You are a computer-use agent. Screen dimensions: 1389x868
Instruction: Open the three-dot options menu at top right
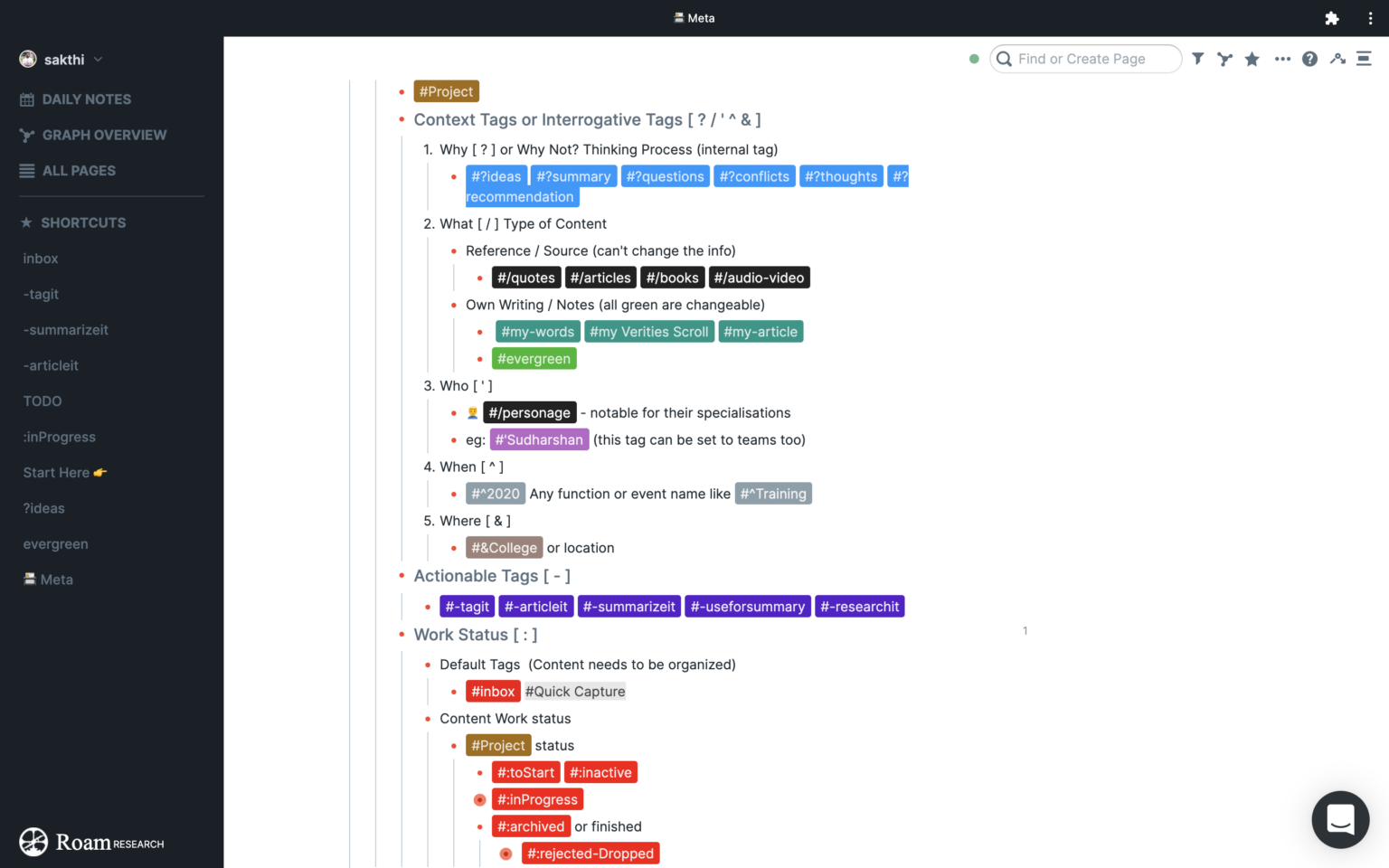(1369, 18)
